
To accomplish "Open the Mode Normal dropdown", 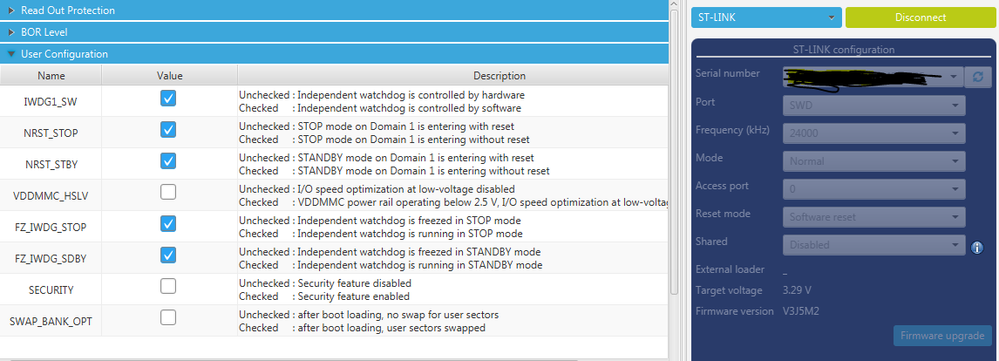I will coord(873,161).
